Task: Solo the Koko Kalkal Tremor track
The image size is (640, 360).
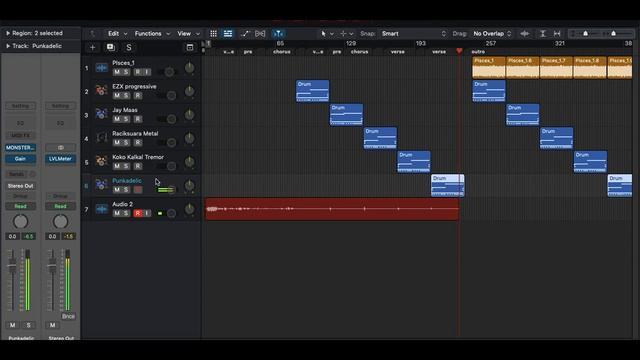Action: click(126, 166)
